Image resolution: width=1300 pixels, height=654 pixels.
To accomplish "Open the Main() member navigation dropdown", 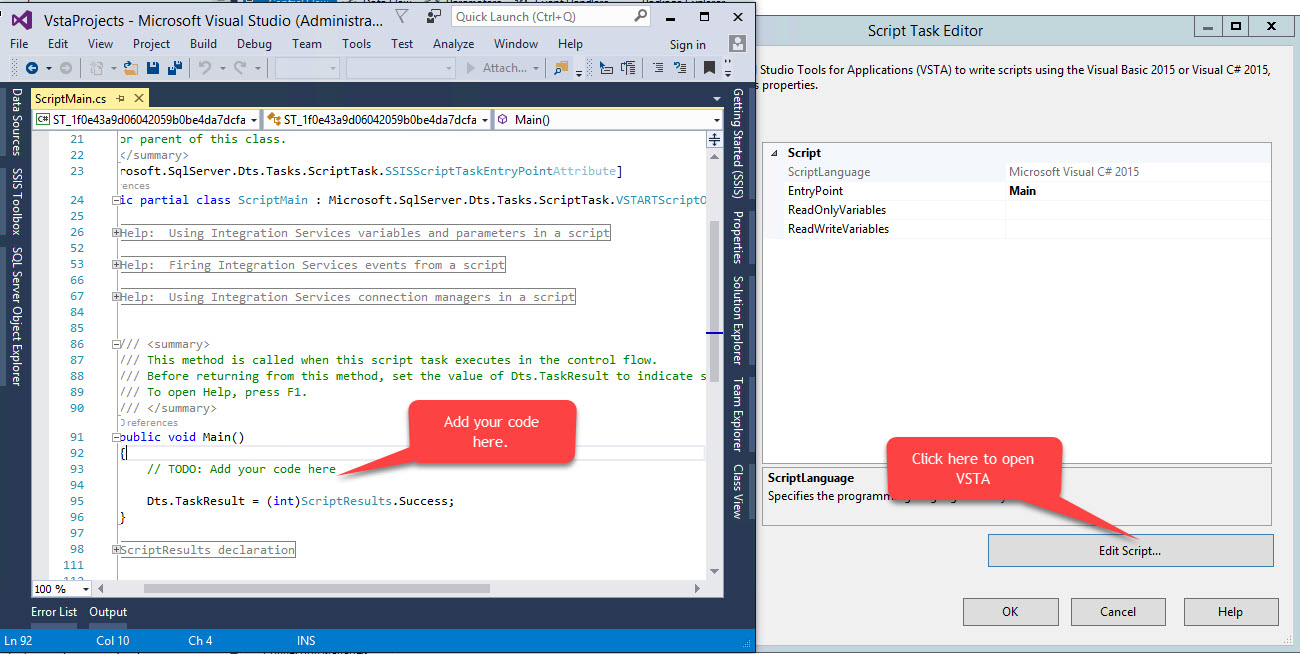I will [717, 120].
